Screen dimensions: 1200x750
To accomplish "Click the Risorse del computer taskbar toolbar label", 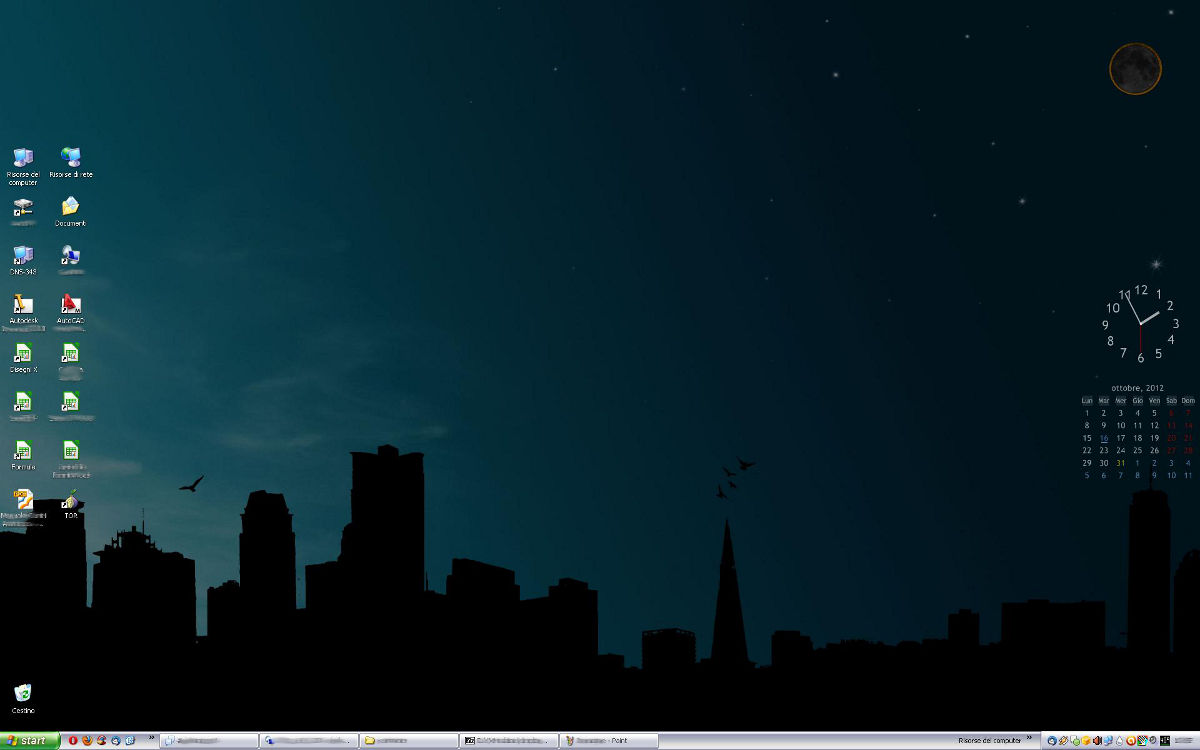I will [x=988, y=741].
